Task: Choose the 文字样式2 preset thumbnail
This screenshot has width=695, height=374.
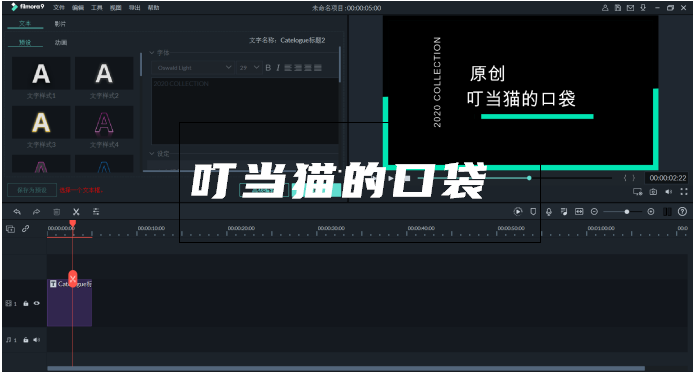Action: click(x=104, y=74)
